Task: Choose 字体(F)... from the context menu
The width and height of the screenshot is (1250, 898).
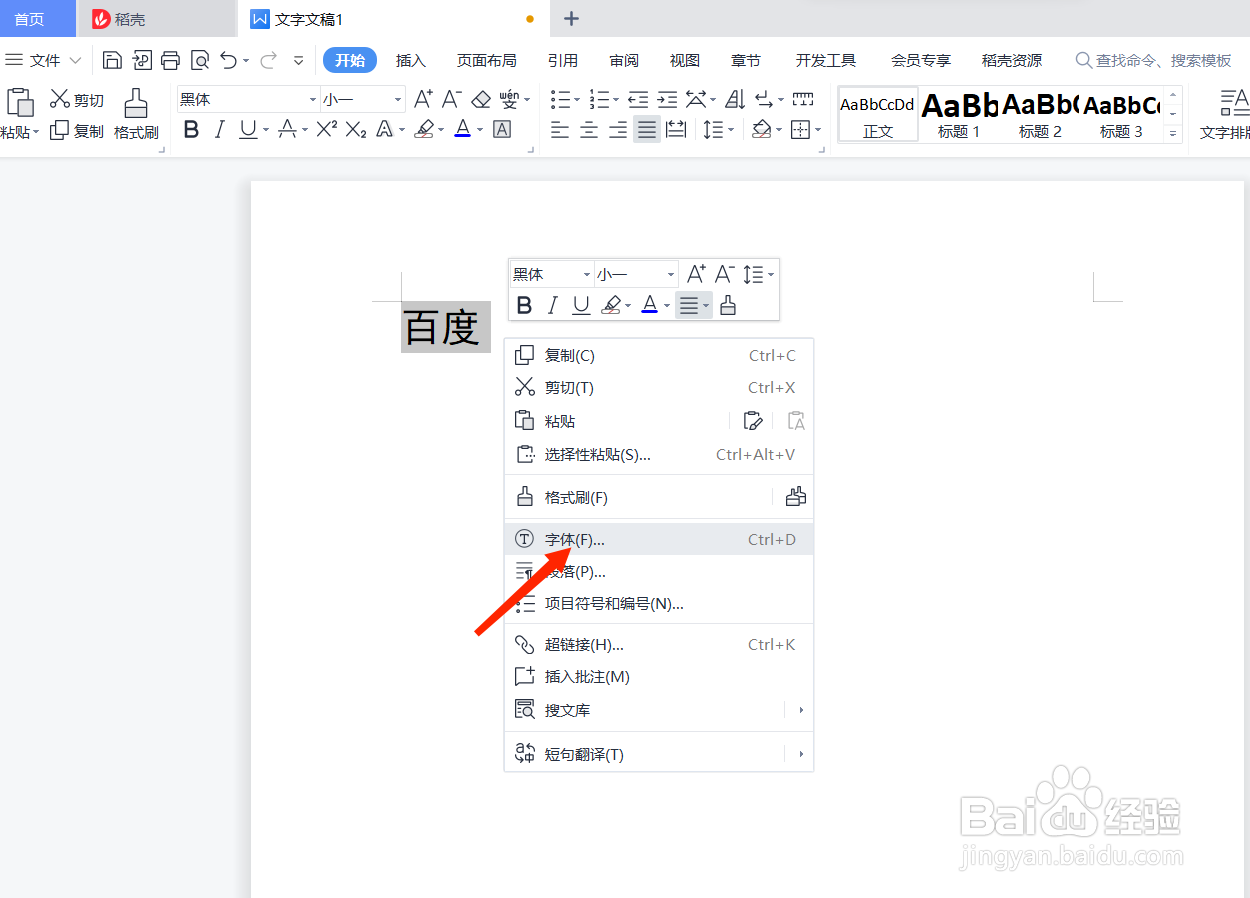Action: [x=659, y=539]
